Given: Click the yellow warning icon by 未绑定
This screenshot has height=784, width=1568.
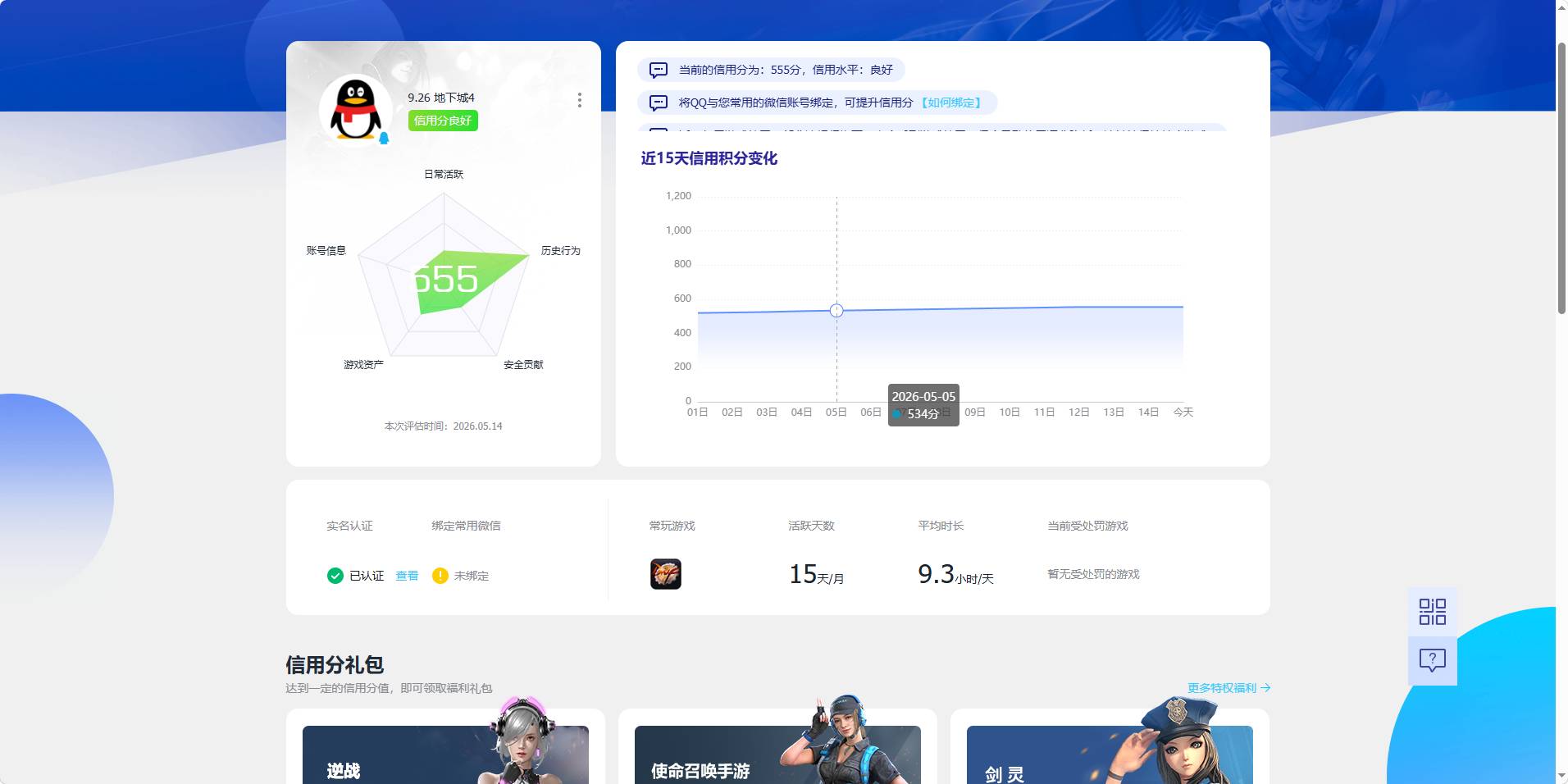Looking at the screenshot, I should coord(440,576).
